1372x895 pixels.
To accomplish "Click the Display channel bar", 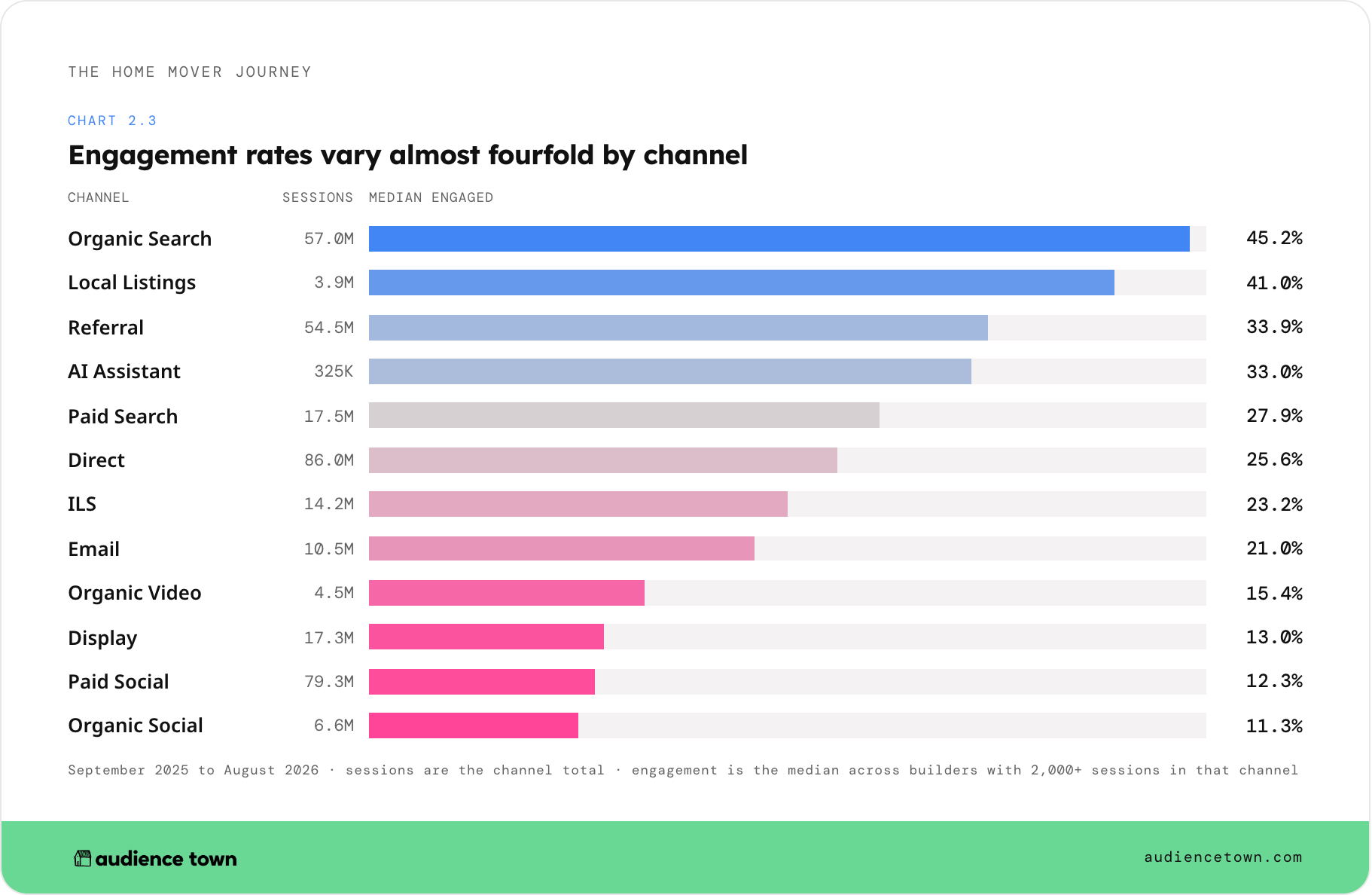I will [x=486, y=637].
